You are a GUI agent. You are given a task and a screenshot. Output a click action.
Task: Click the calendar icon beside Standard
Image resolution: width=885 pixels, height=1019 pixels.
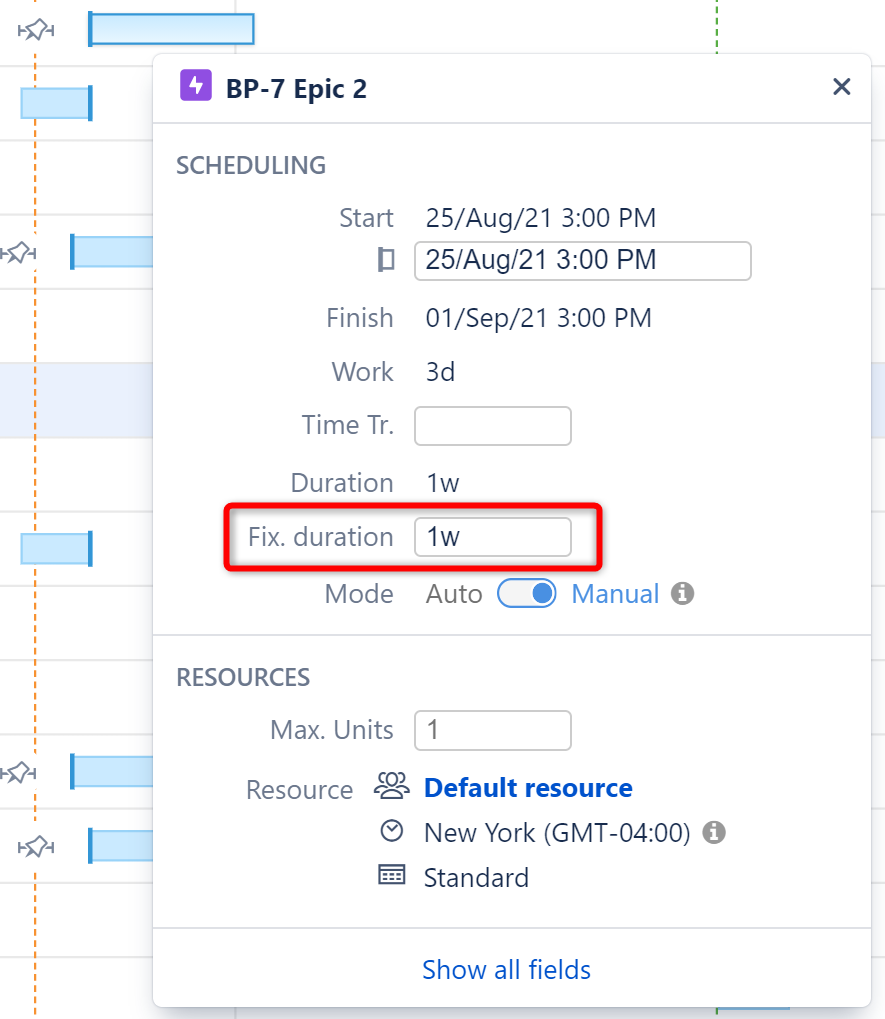(392, 877)
